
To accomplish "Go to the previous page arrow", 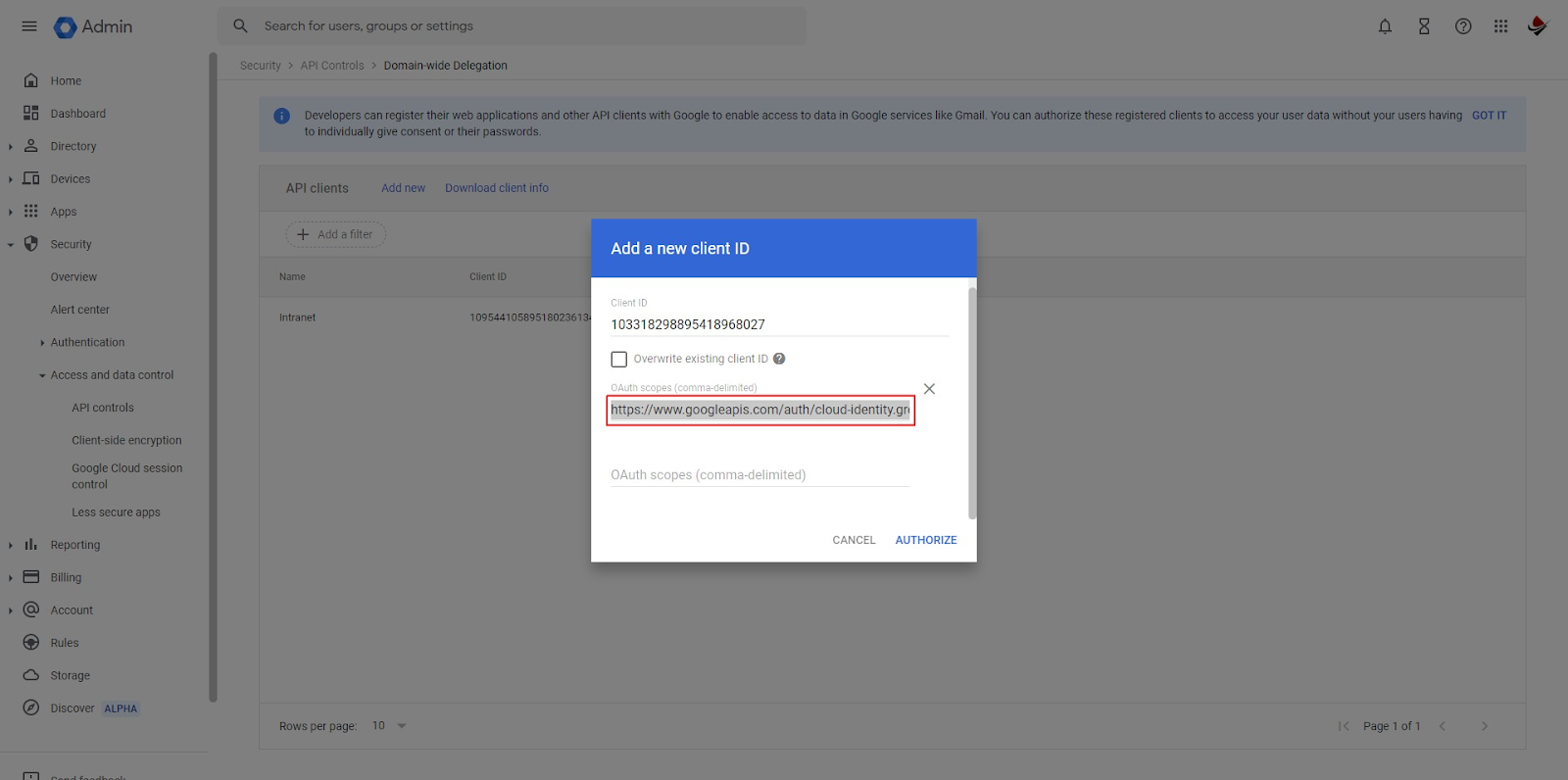I will [1442, 726].
